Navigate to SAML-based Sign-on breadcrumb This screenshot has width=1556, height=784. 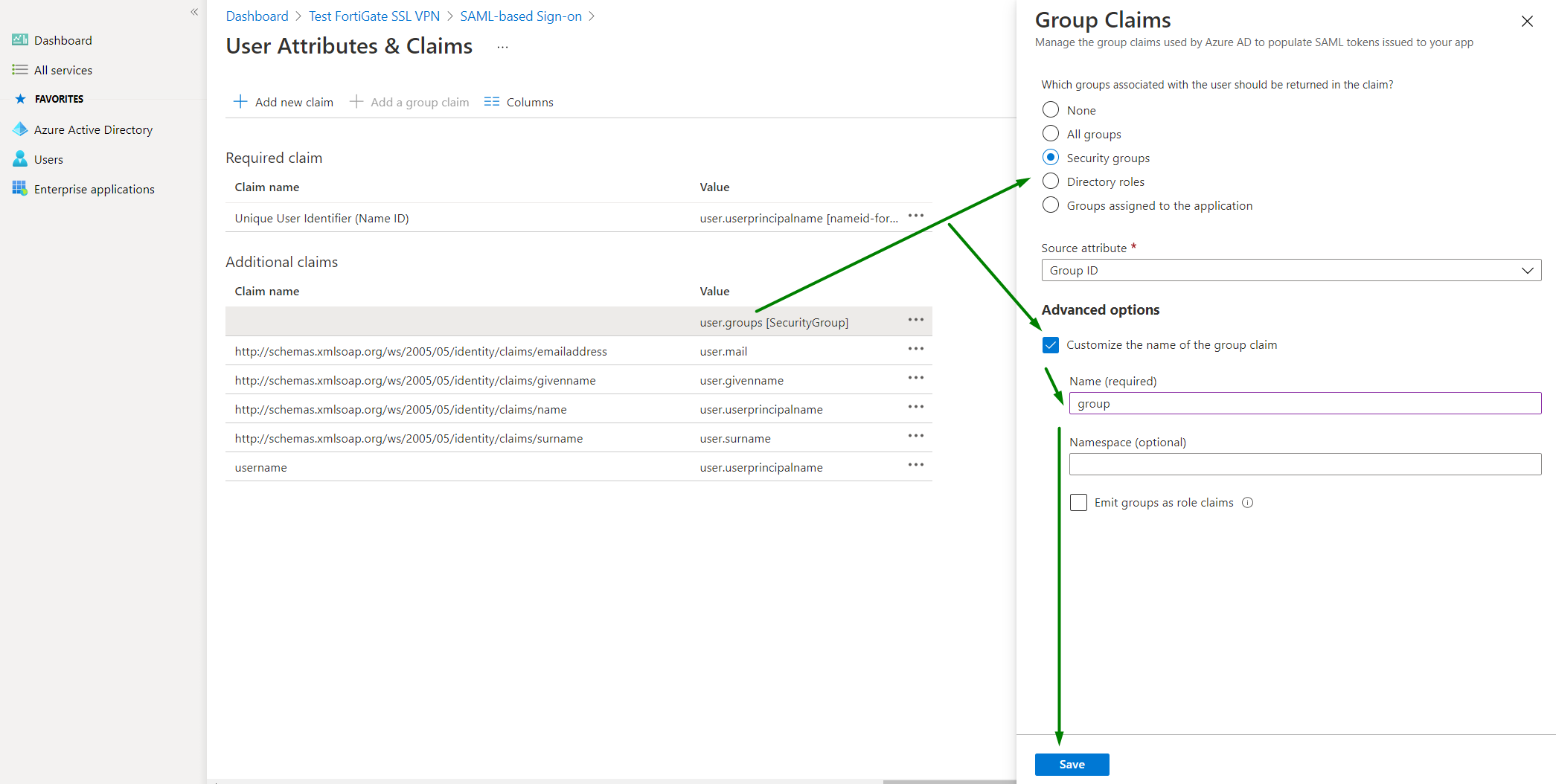point(521,16)
